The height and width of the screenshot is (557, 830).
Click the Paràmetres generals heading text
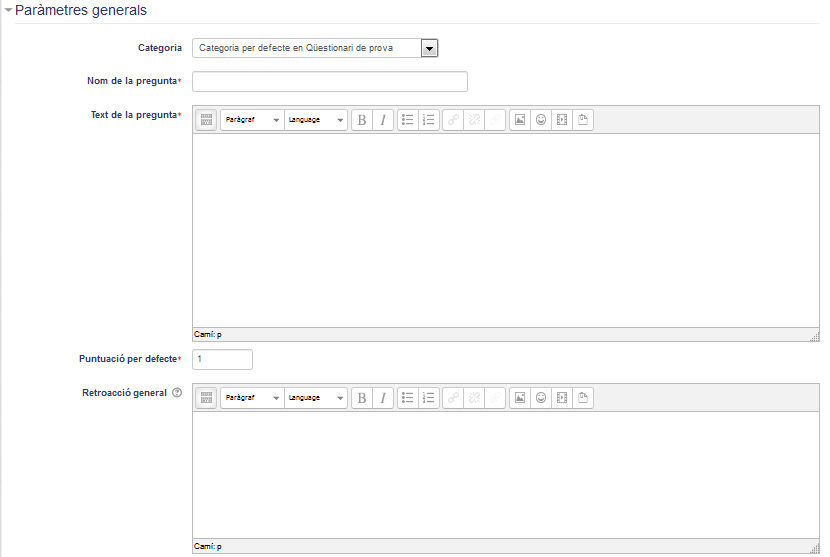(x=81, y=10)
